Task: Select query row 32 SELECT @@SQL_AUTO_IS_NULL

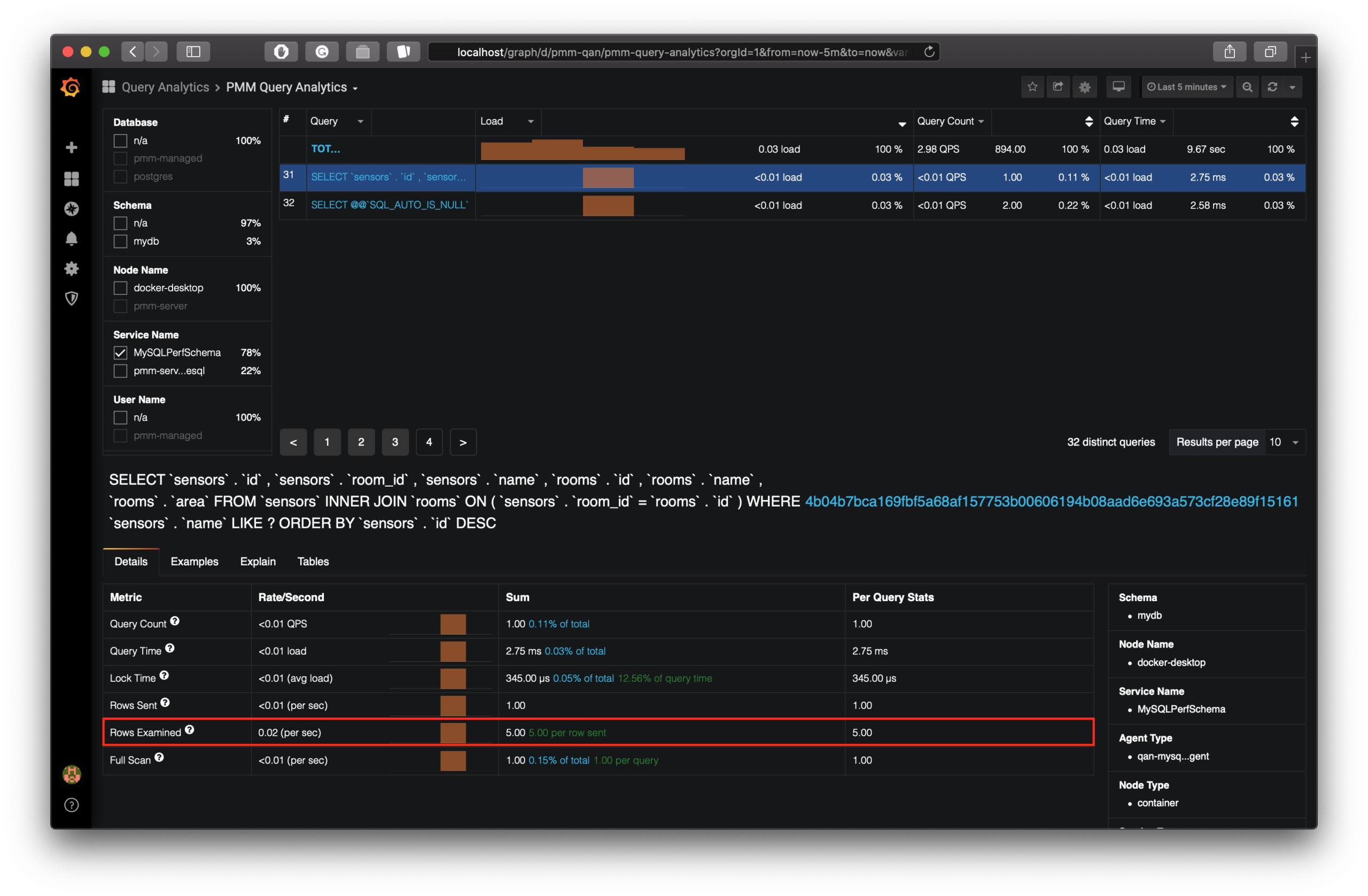Action: [x=390, y=205]
